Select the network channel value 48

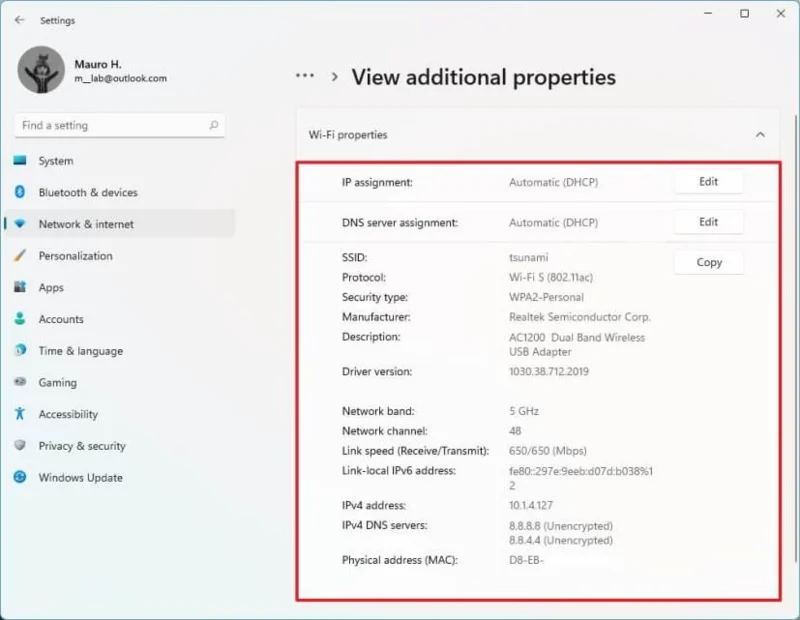pyautogui.click(x=515, y=431)
